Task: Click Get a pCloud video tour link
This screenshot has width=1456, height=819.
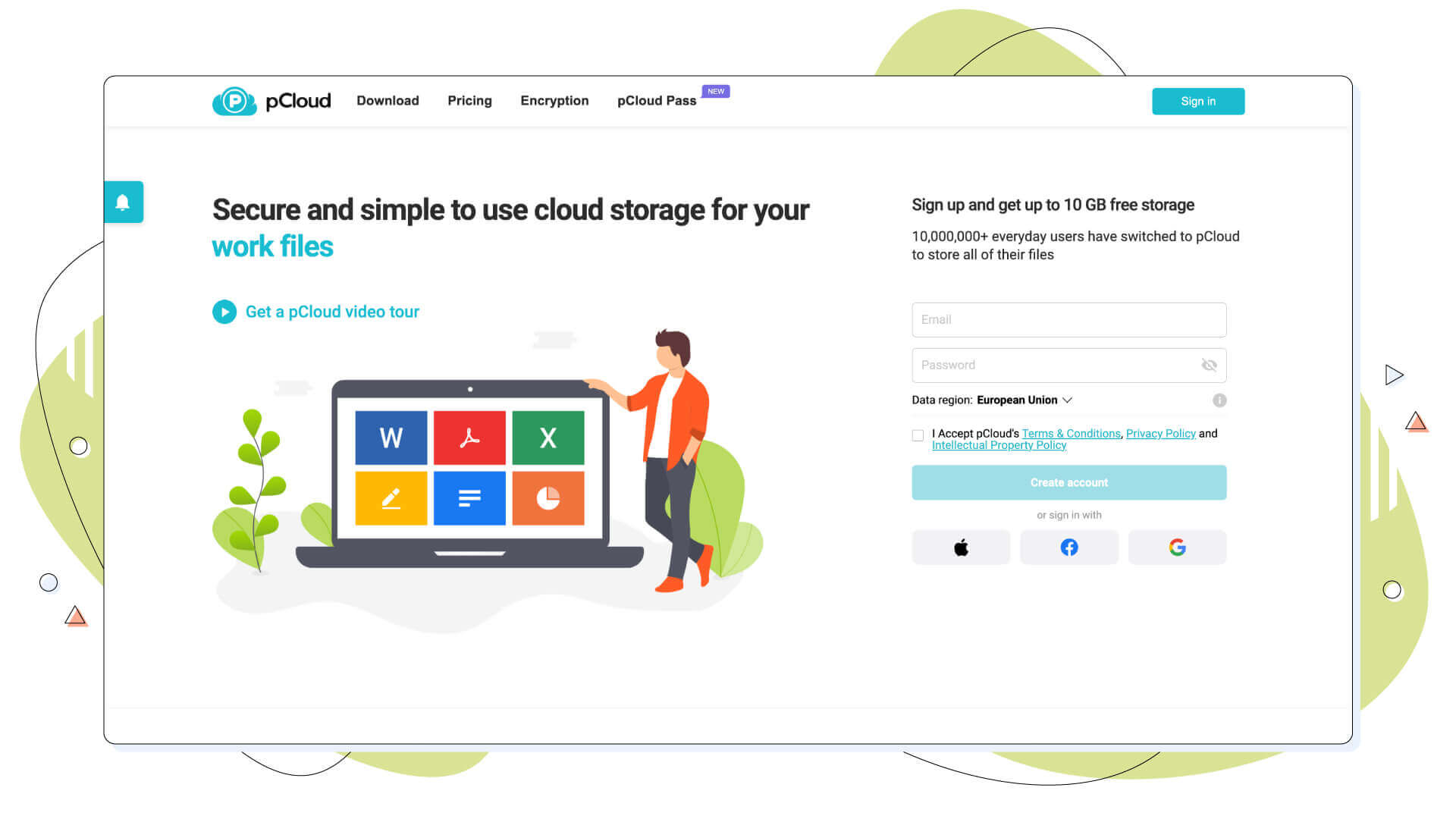Action: (332, 312)
